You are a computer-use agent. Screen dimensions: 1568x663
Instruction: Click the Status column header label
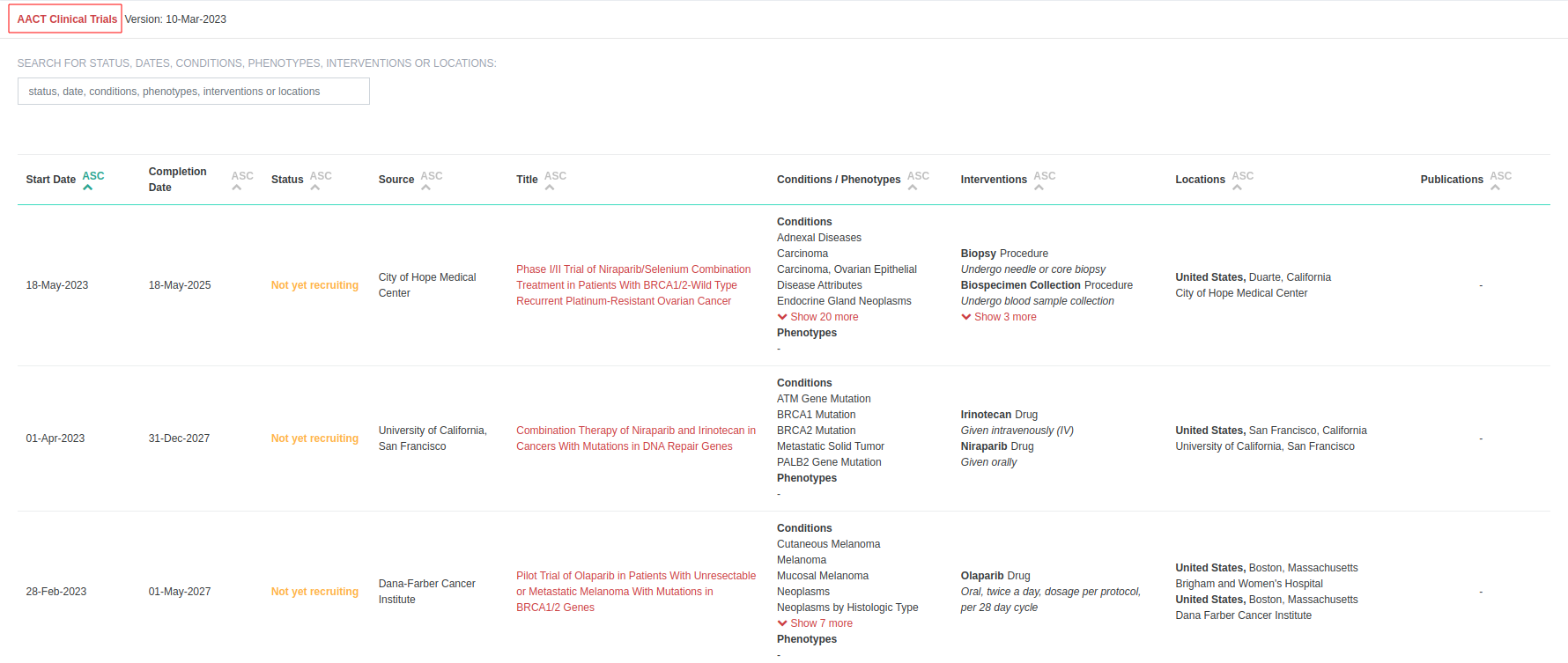pyautogui.click(x=287, y=180)
